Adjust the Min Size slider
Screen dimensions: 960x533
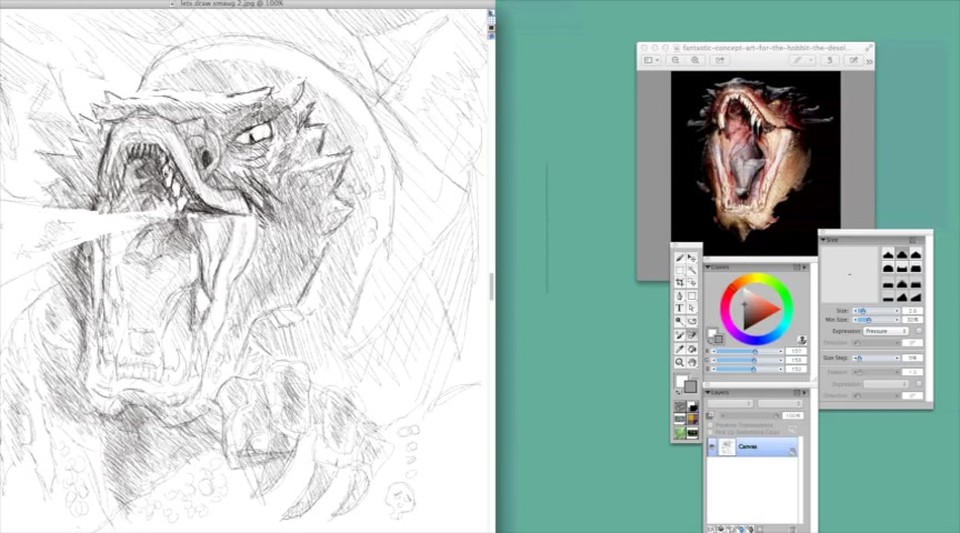[876, 319]
